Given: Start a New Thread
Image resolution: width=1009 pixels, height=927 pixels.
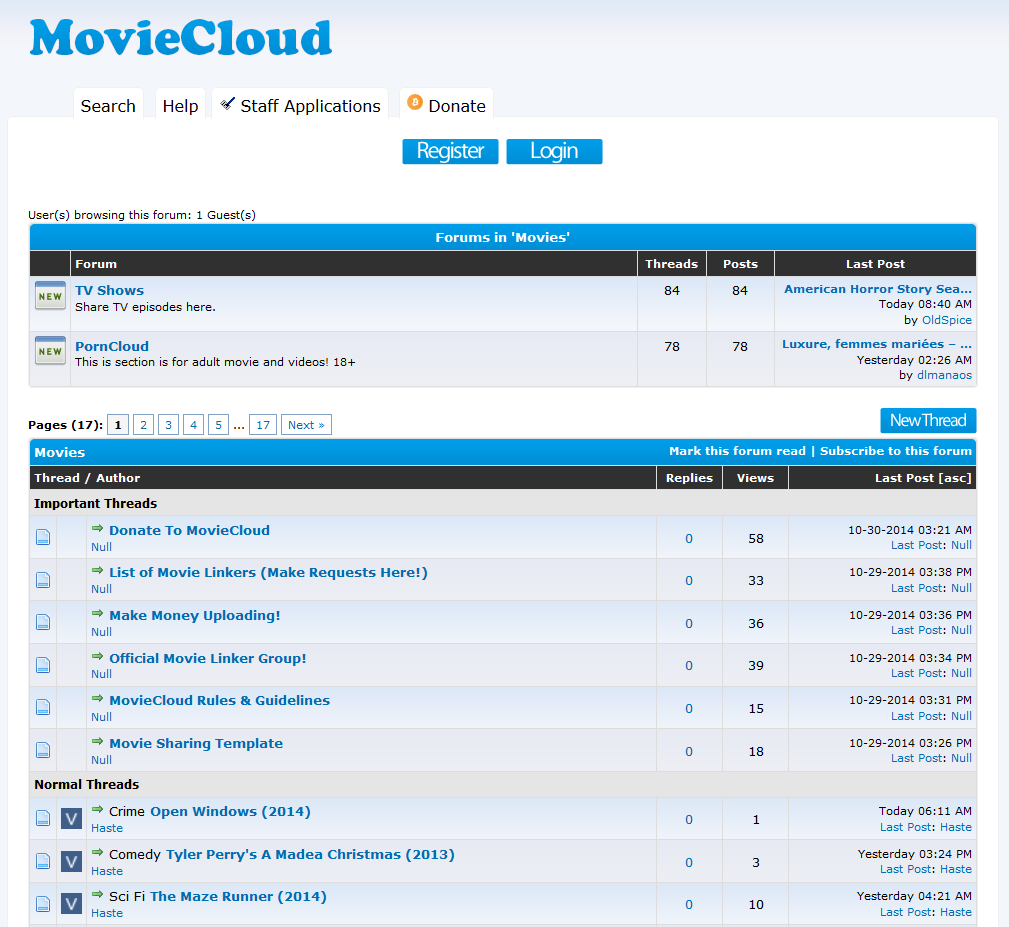Looking at the screenshot, I should point(928,421).
